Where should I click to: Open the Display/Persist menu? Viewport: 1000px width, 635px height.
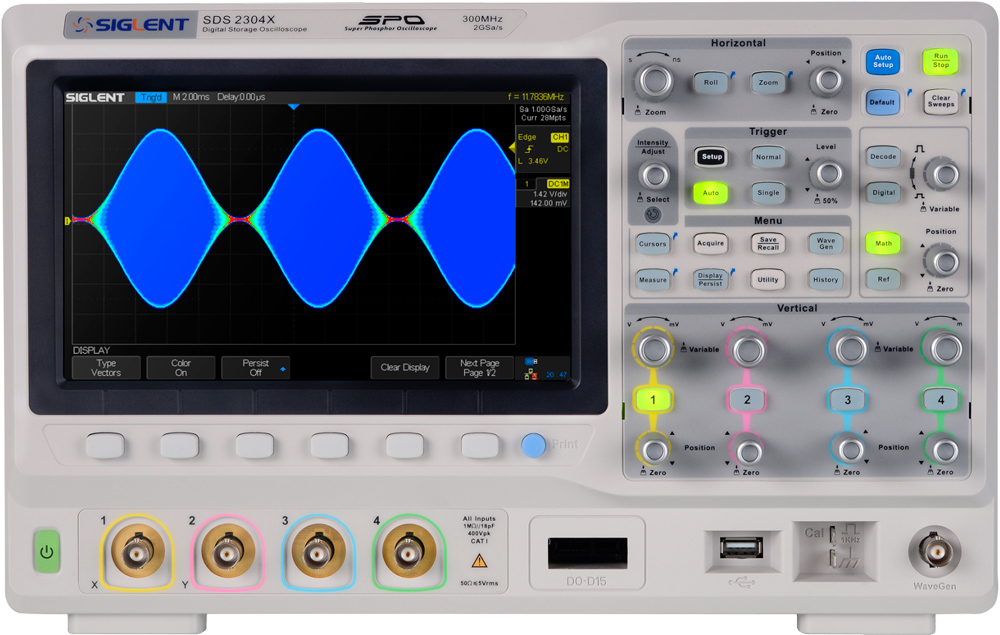tap(710, 279)
